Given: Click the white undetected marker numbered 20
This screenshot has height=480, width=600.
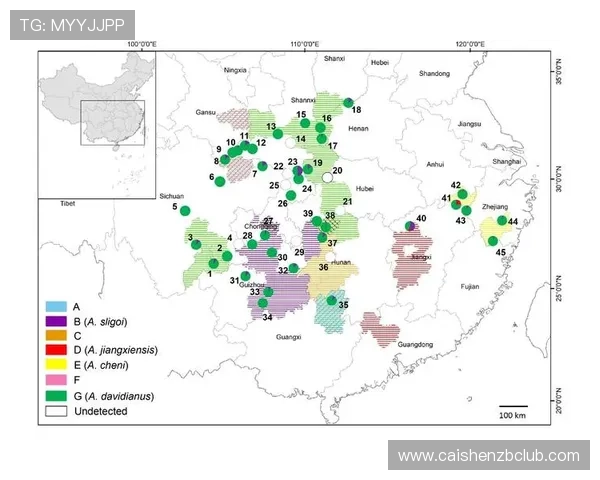Looking at the screenshot, I should [327, 177].
